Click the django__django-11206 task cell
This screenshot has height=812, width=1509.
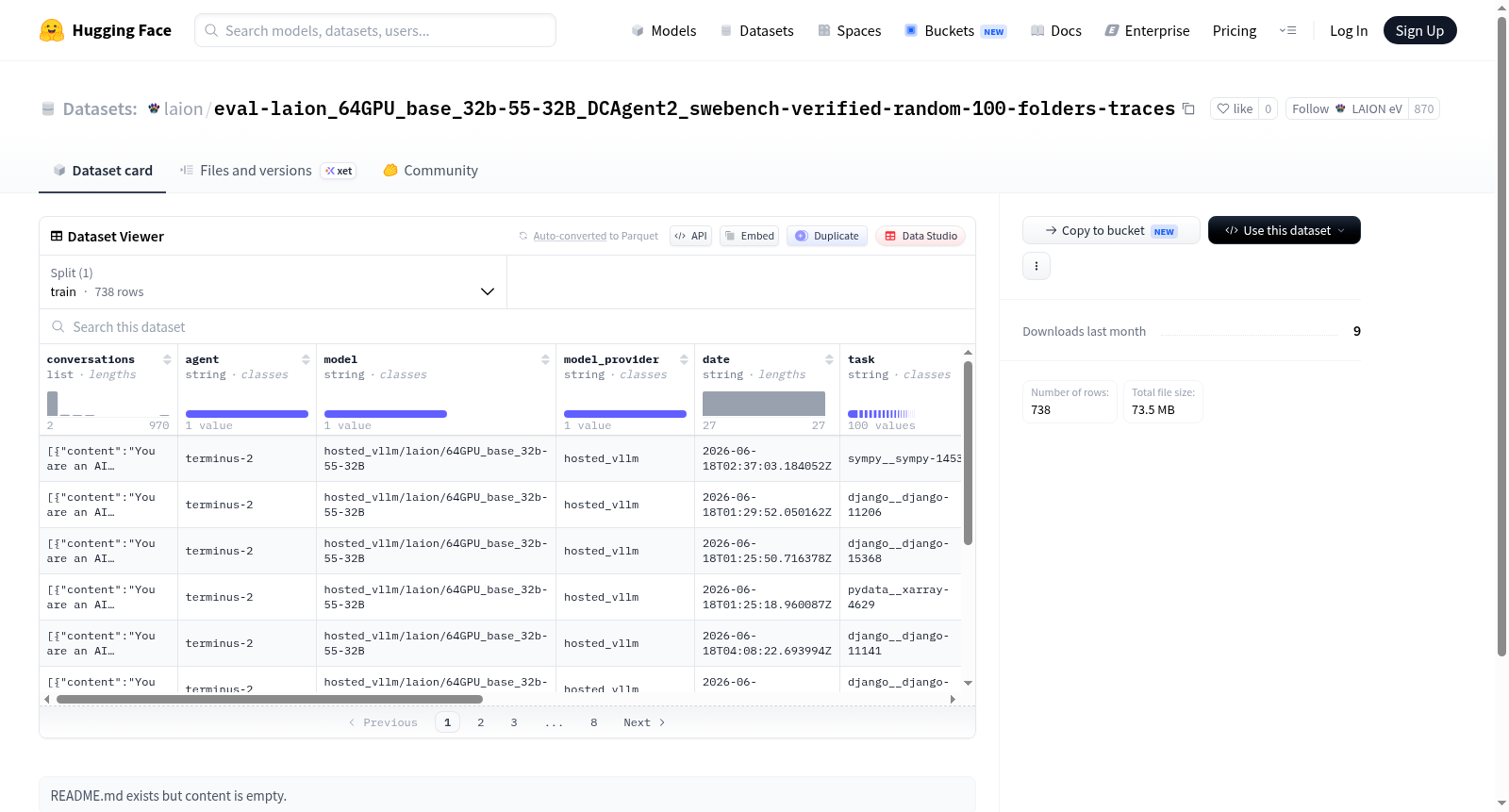click(x=899, y=505)
